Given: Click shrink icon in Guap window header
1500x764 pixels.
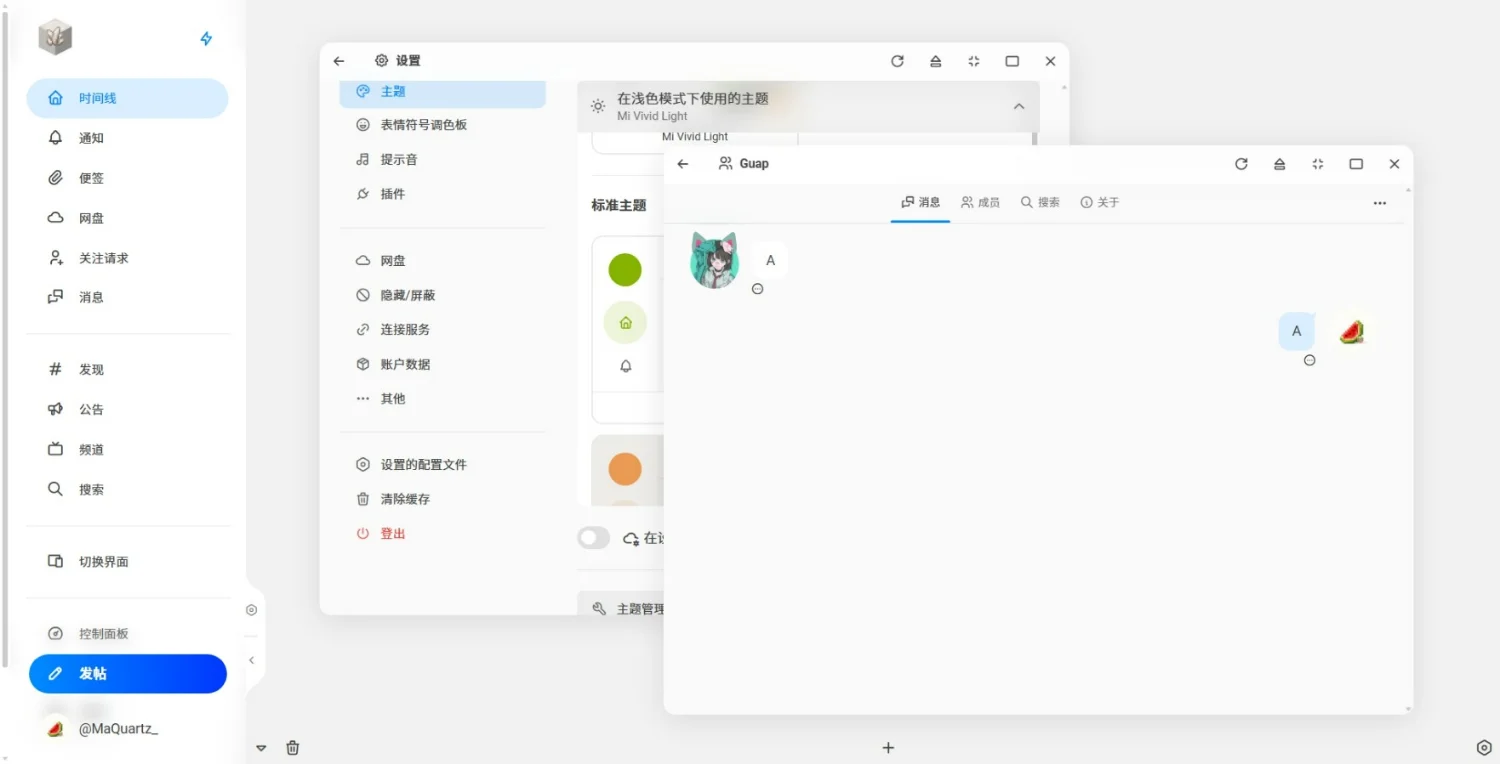Looking at the screenshot, I should point(1318,164).
